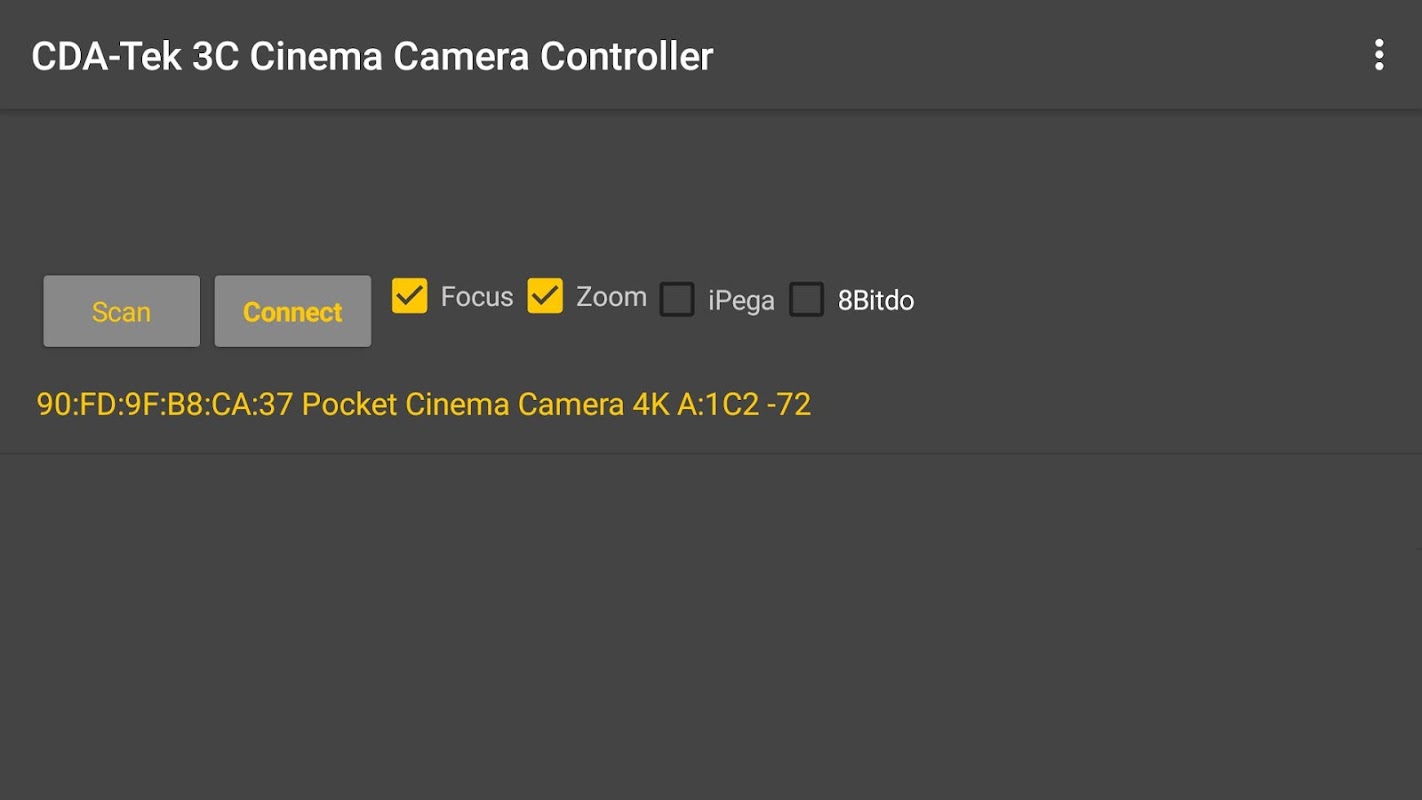Open the three-dot overflow menu
The height and width of the screenshot is (800, 1422).
(1379, 55)
